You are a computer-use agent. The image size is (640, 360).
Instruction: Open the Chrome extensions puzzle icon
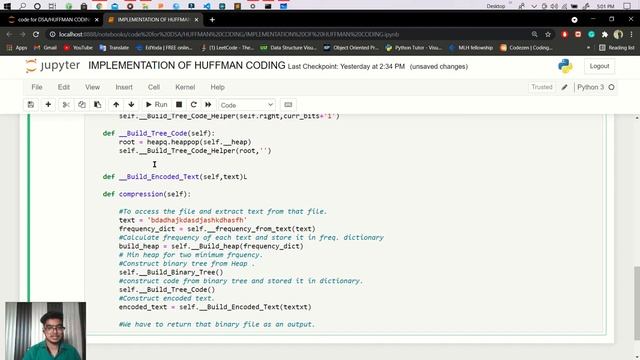(604, 34)
